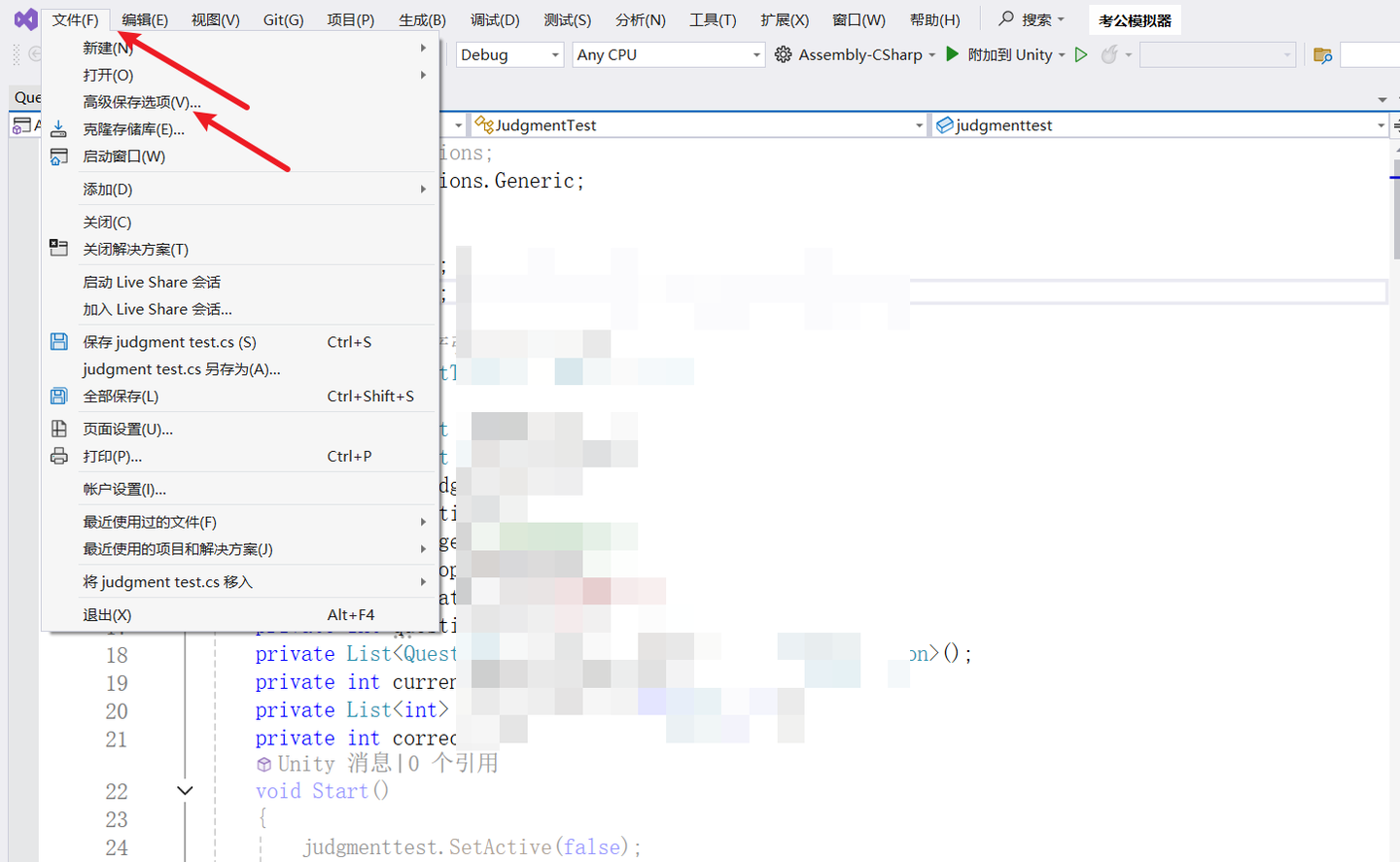
Task: Click the Visual Studio logo icon
Action: click(x=25, y=19)
